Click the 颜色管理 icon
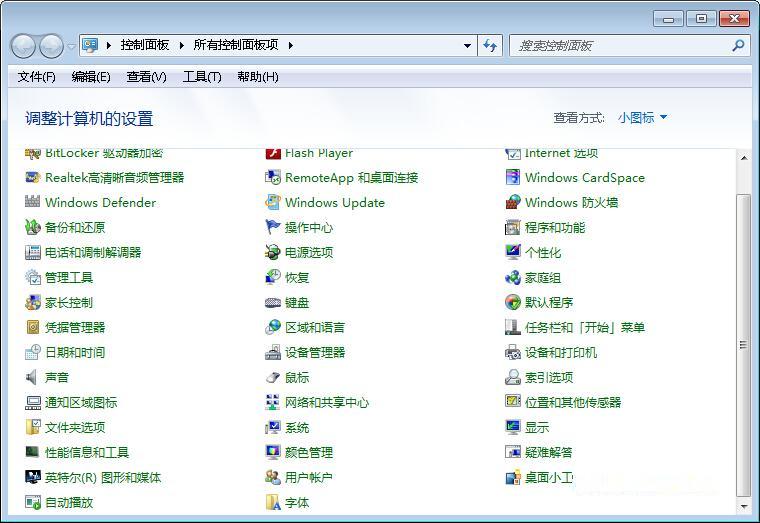Viewport: 760px width, 523px height. pyautogui.click(x=273, y=452)
